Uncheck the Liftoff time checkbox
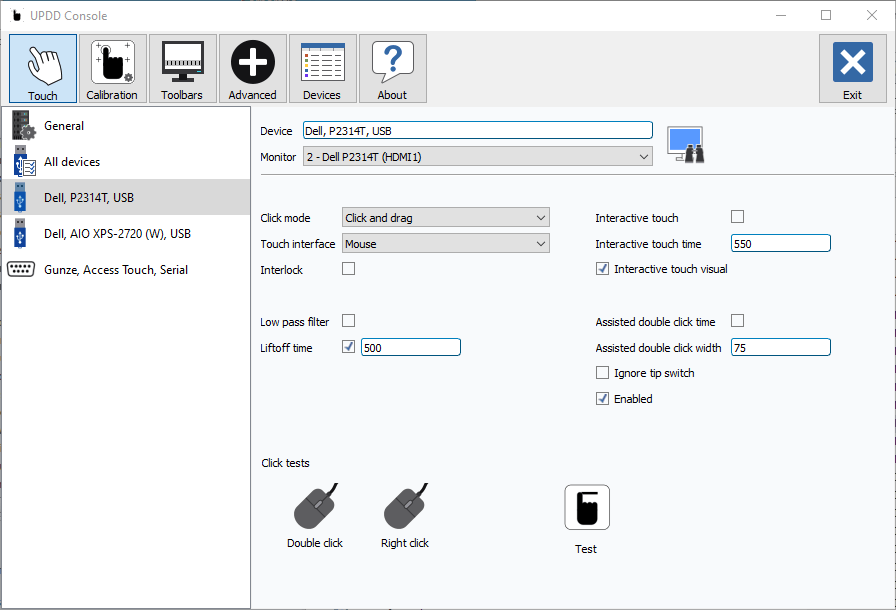Viewport: 896px width, 610px height. [349, 347]
